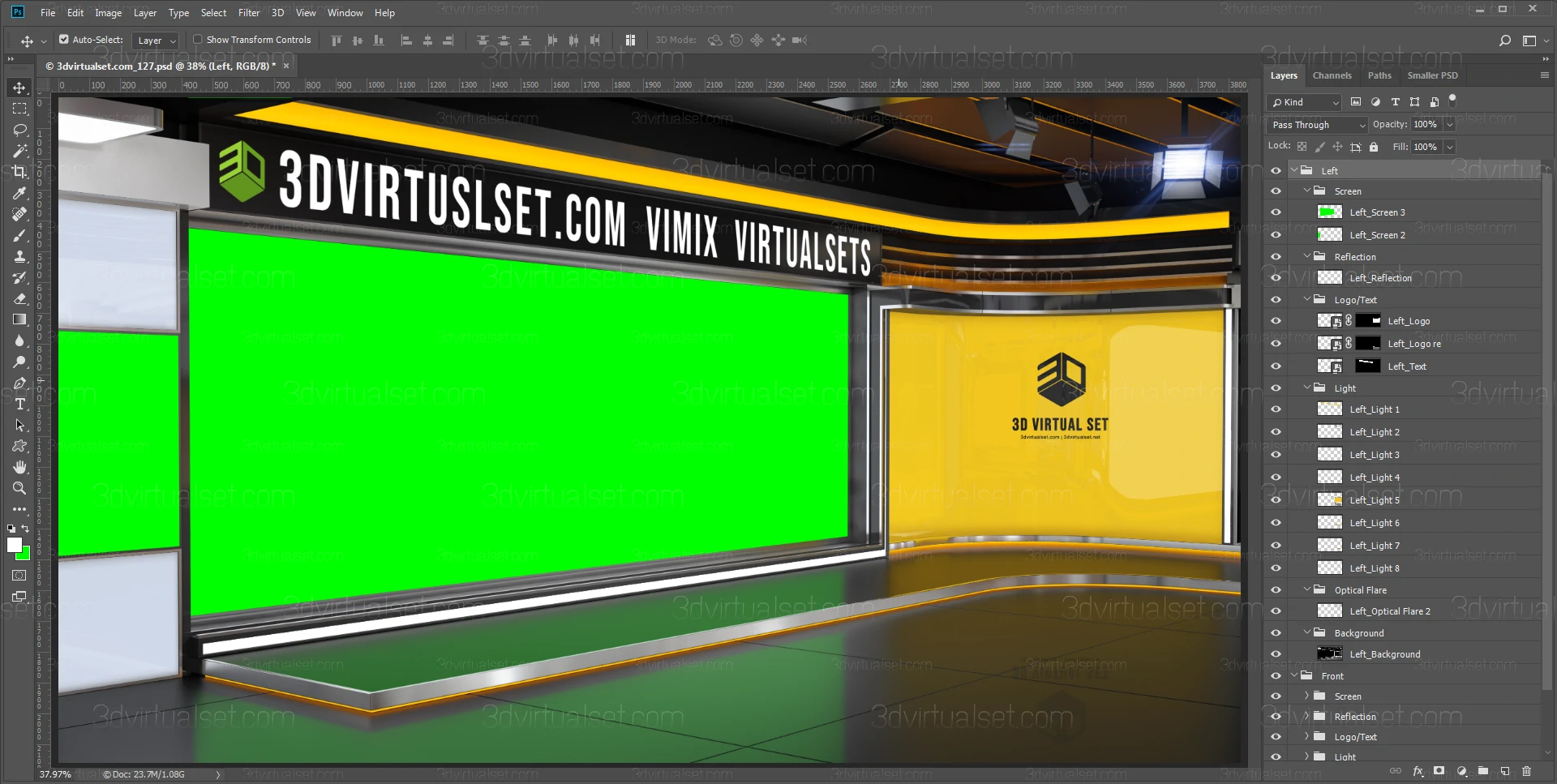
Task: Click the Delete layer trash icon
Action: tap(1526, 771)
